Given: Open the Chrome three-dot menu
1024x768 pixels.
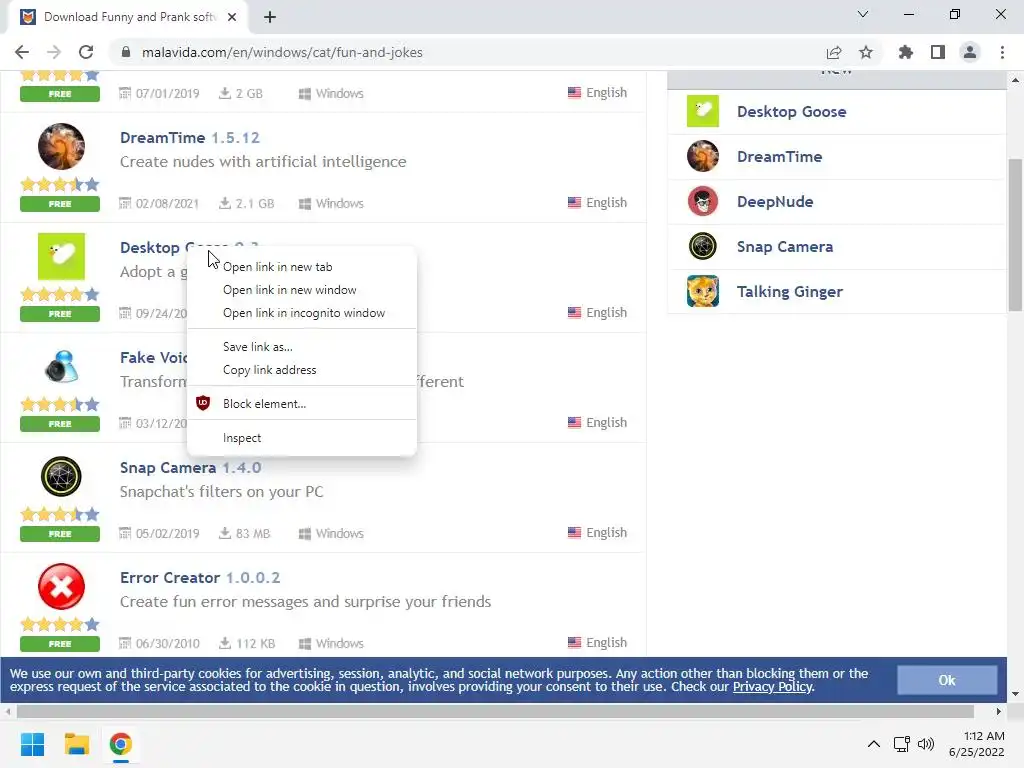Looking at the screenshot, I should pos(1002,52).
